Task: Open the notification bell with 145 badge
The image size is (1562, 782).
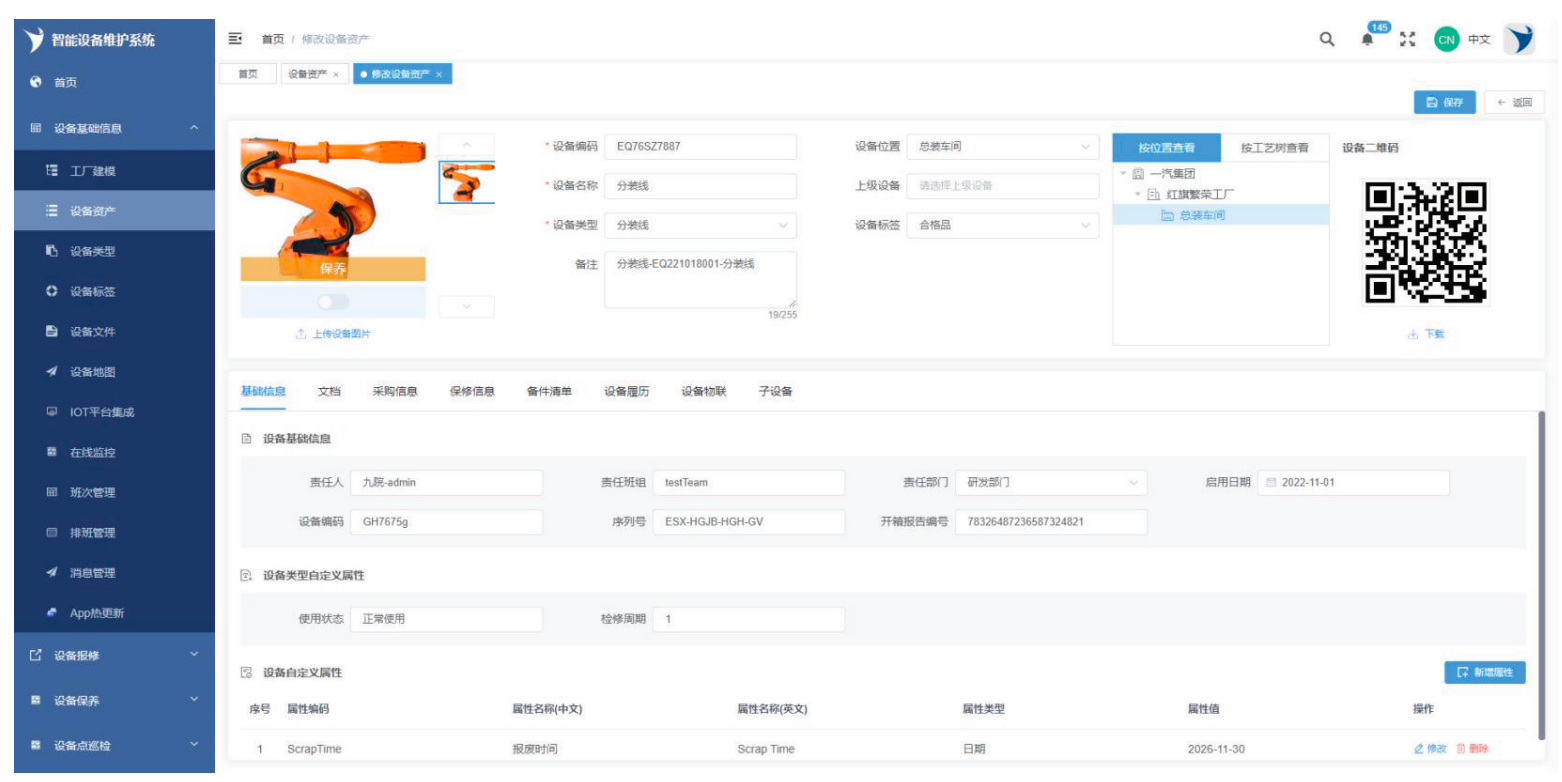Action: coord(1367,39)
